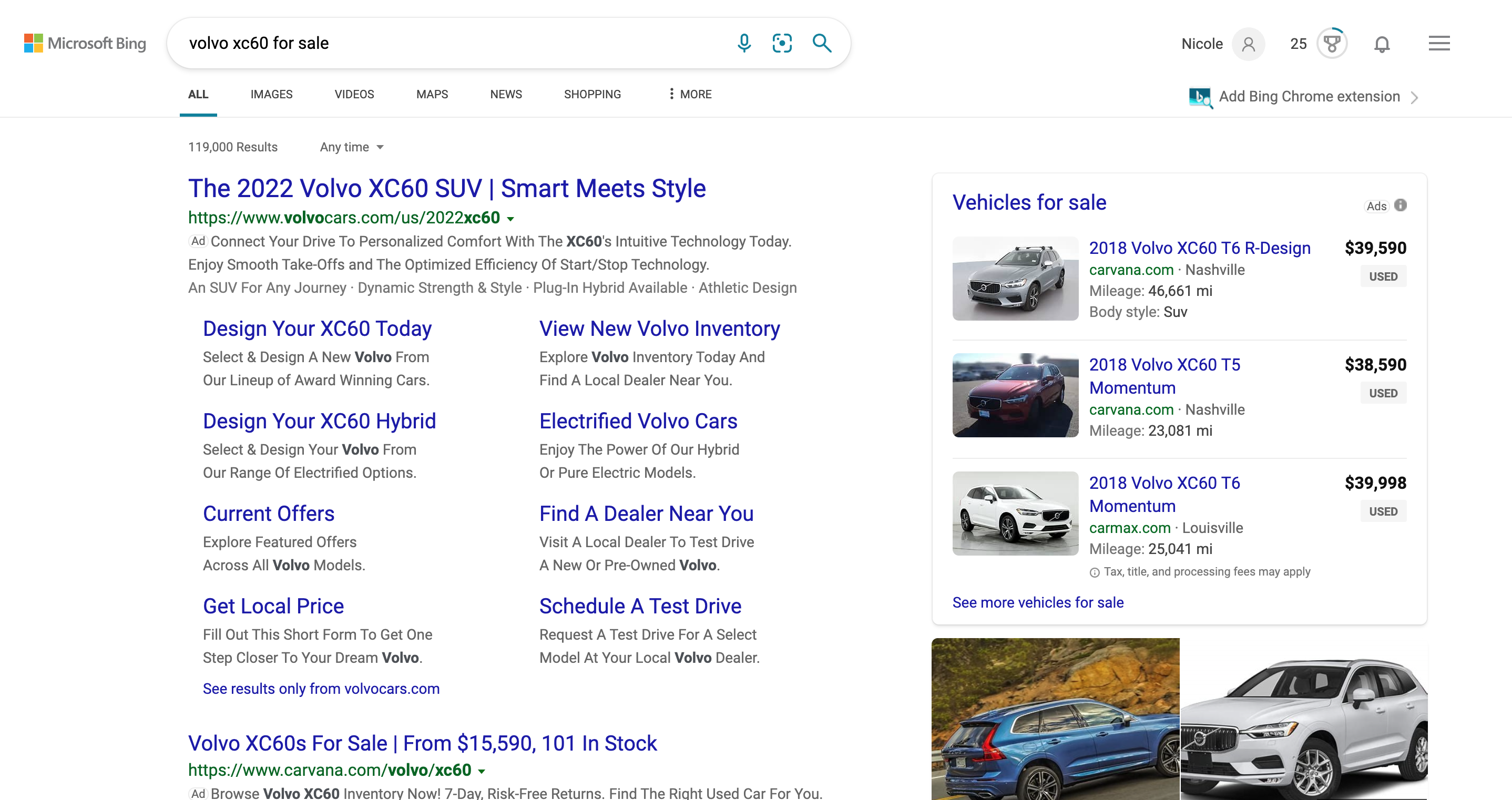Open the Any time filter dropdown
Screen dimensions: 1512x800
[x=351, y=147]
